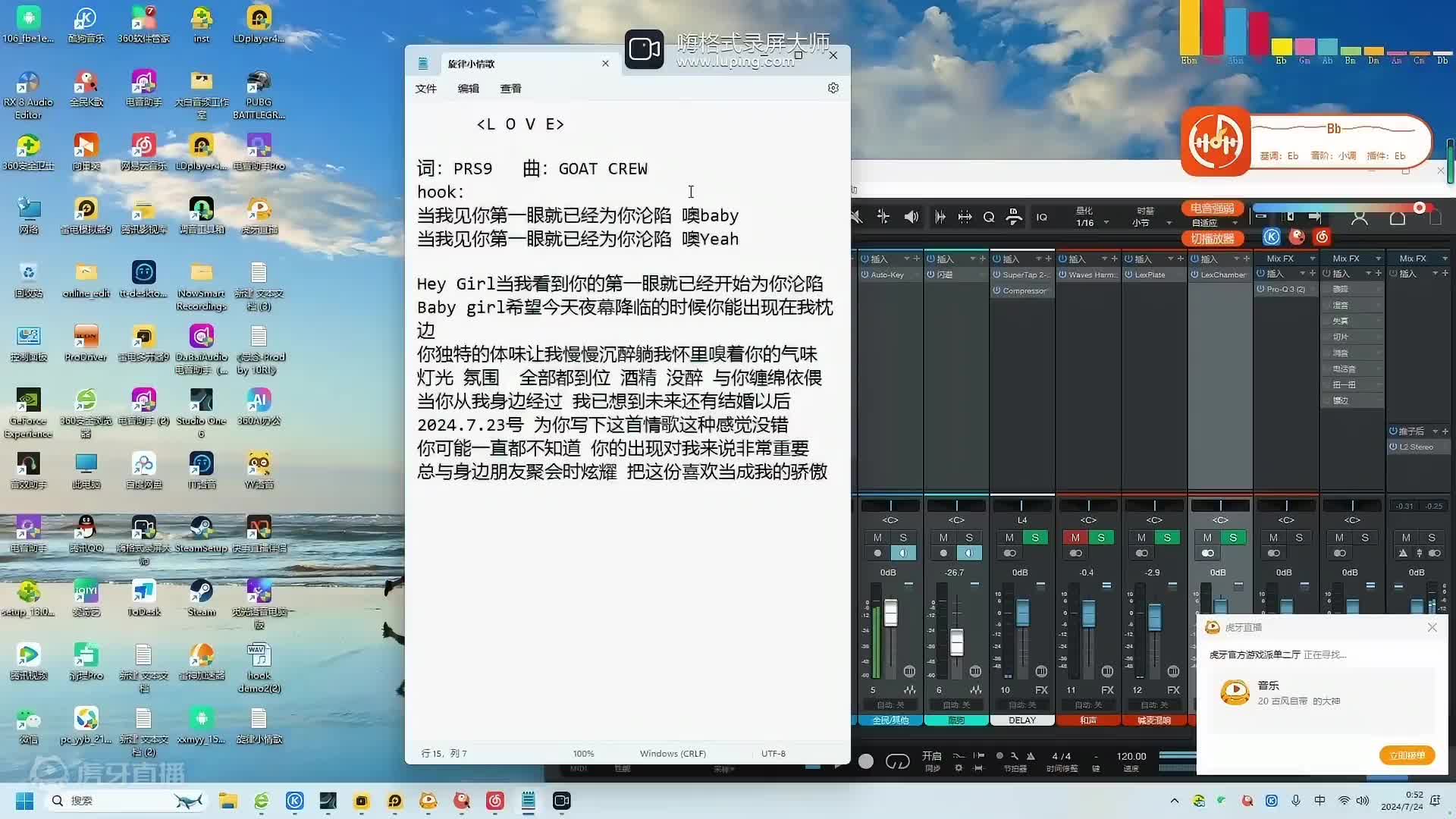Open the Auto-Key plugin insert
This screenshot has width=1456, height=819.
tap(888, 275)
